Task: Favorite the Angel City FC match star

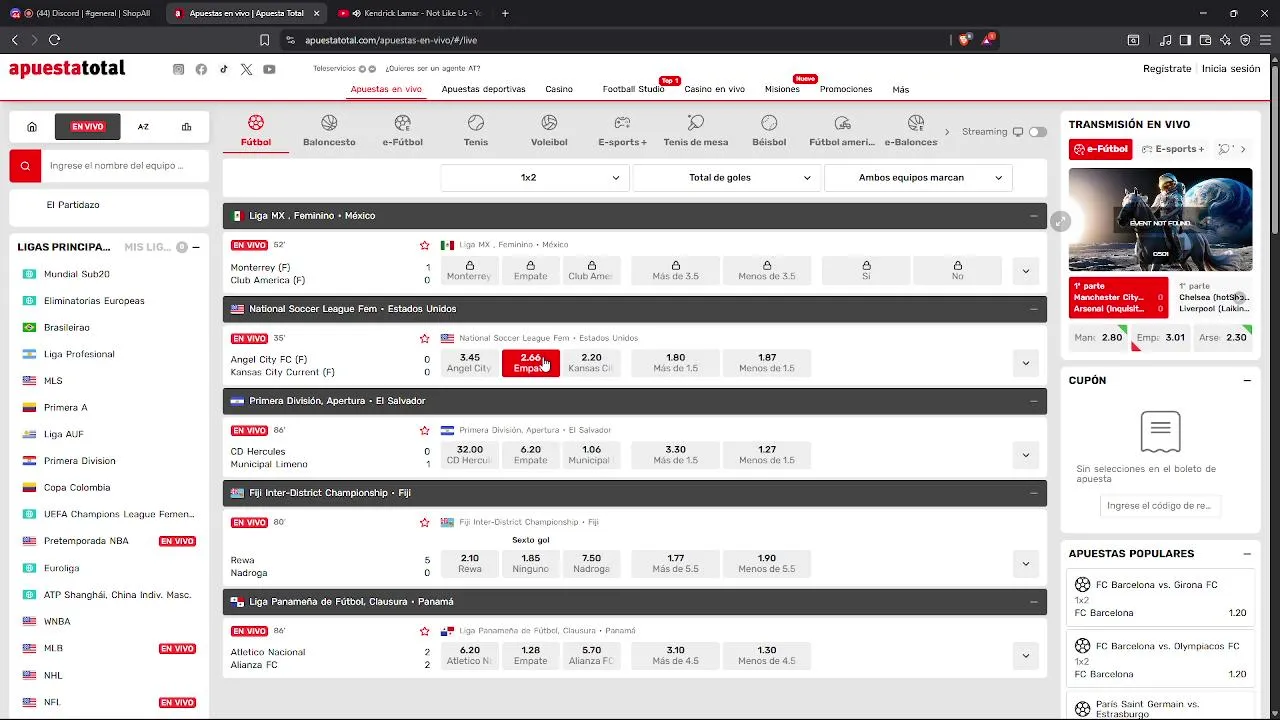Action: pos(425,338)
